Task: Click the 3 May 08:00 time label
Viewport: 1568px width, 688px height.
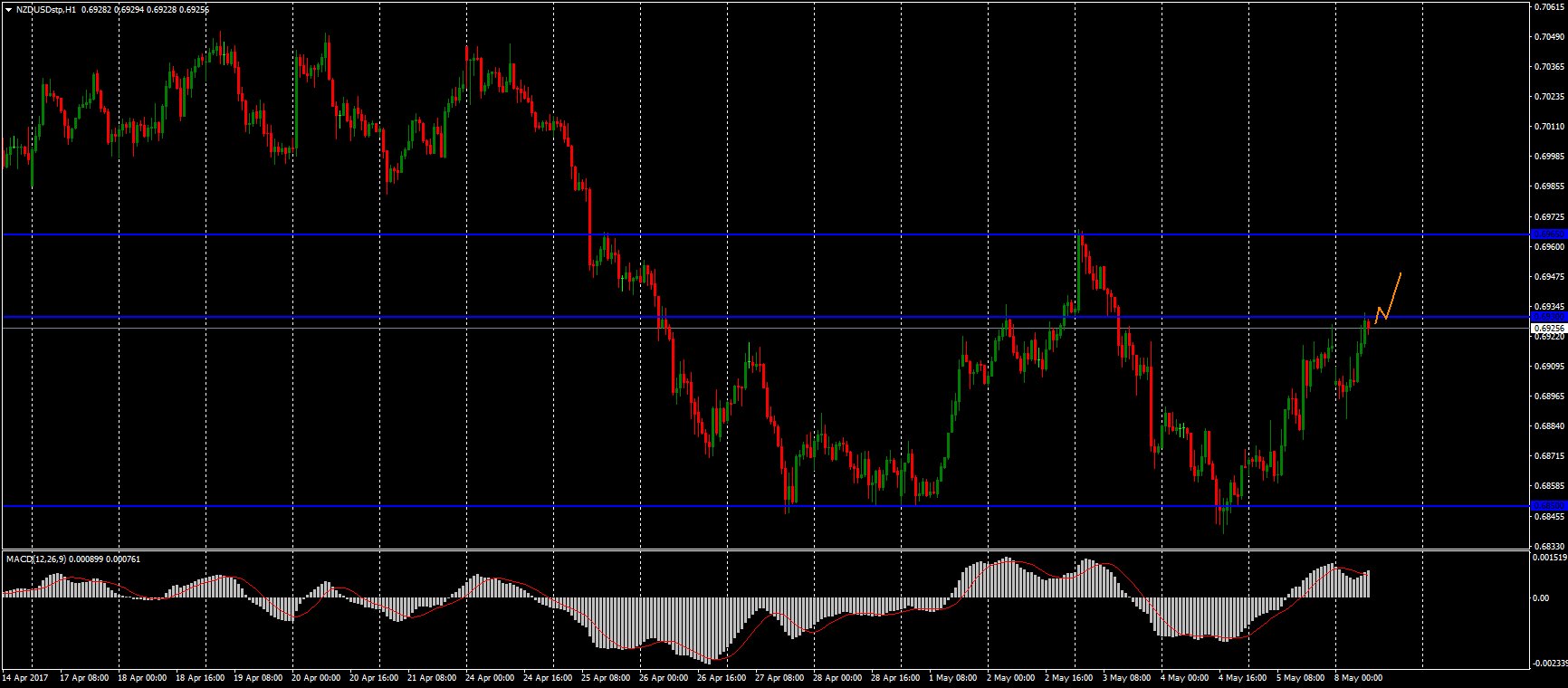Action: [1127, 677]
